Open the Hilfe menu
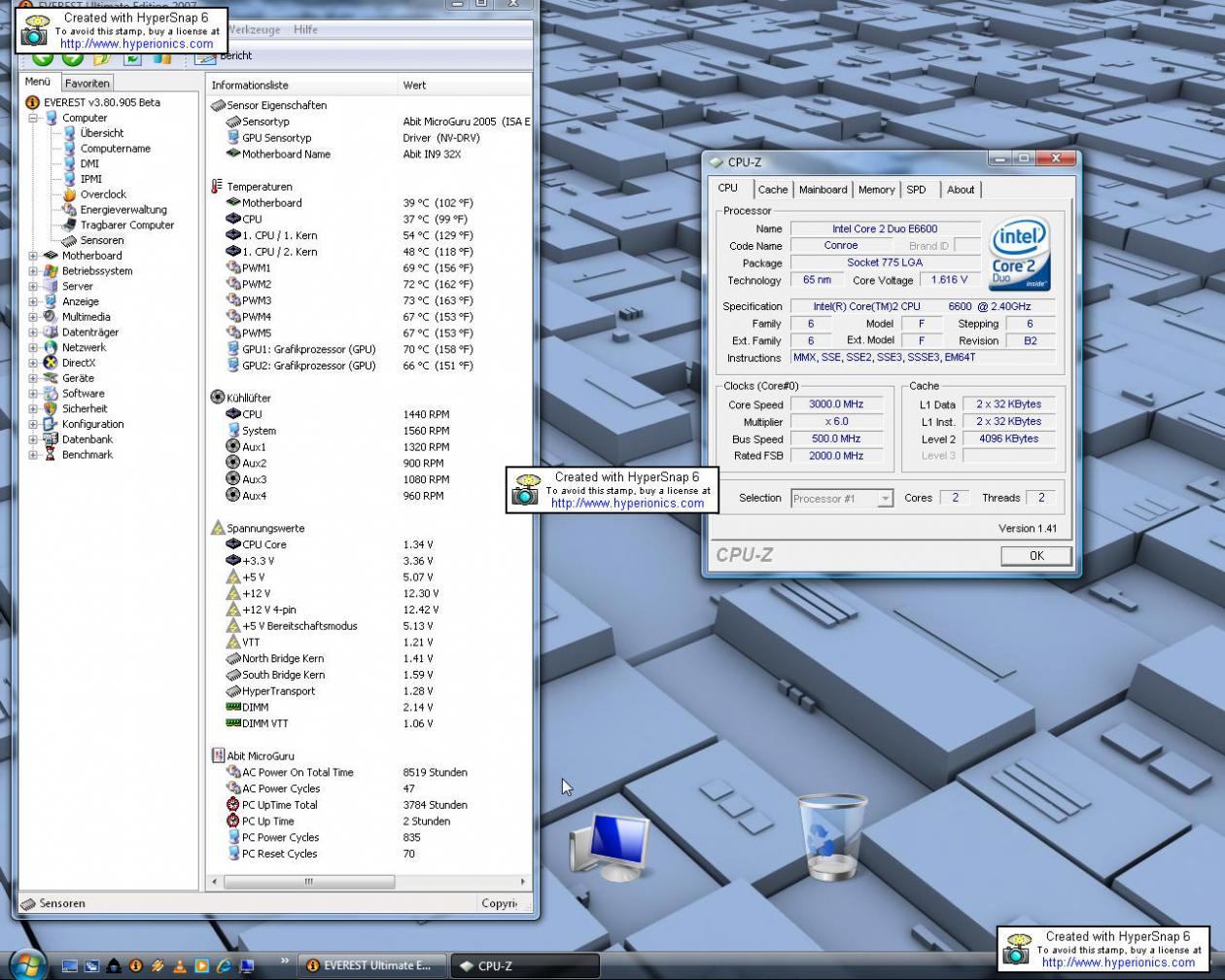Viewport: 1225px width, 980px height. (x=305, y=29)
